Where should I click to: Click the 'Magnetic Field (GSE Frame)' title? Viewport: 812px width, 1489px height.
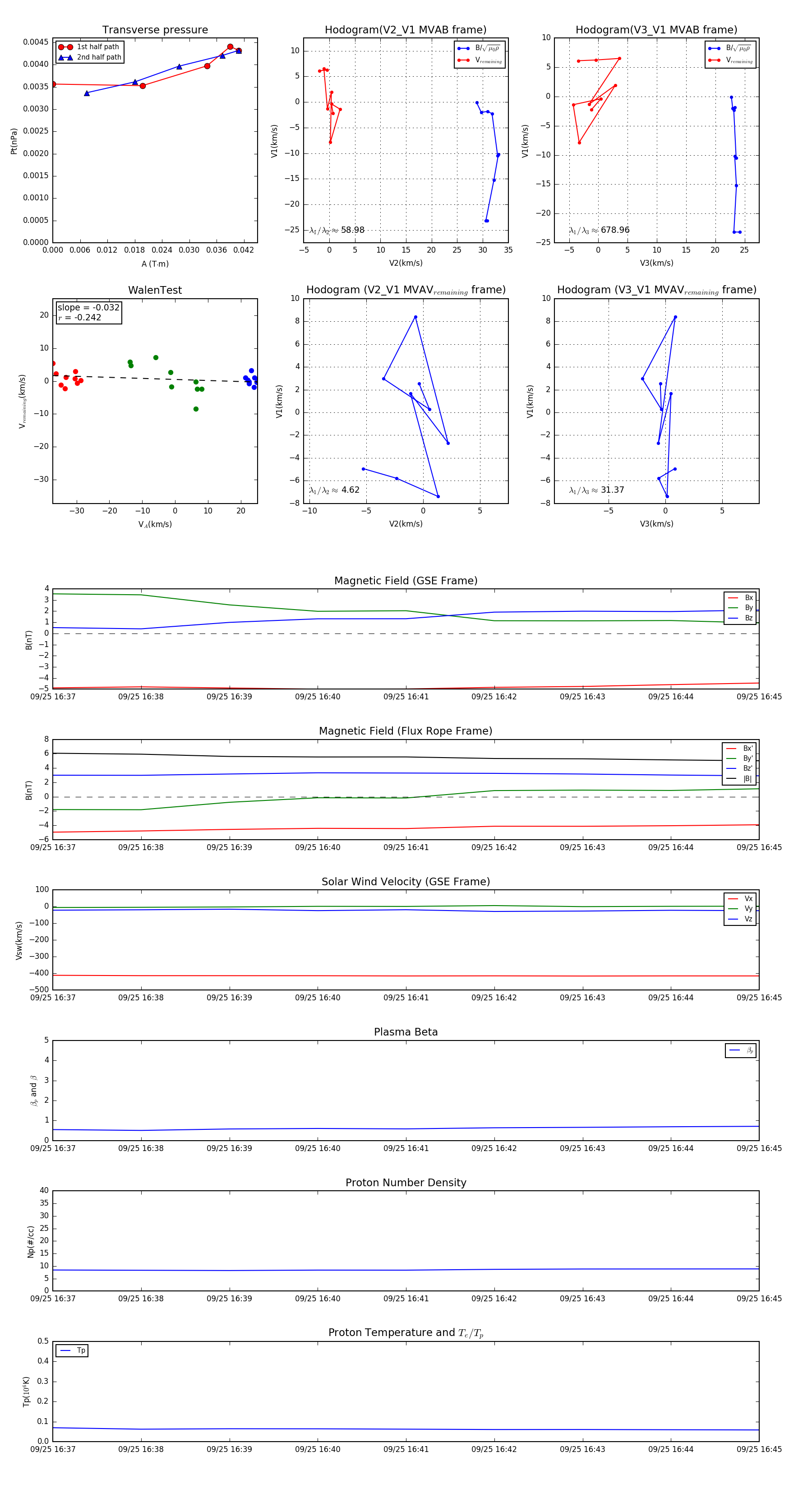[x=406, y=581]
